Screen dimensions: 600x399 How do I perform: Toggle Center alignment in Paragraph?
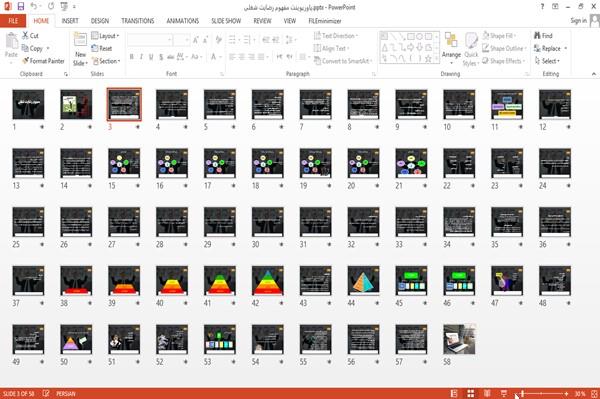click(x=242, y=57)
